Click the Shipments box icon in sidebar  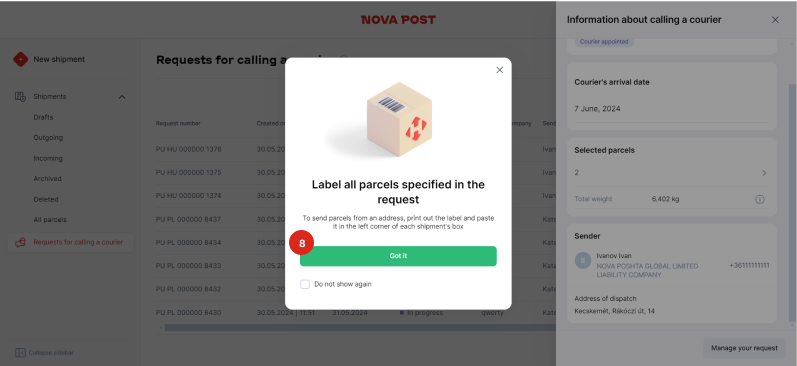pyautogui.click(x=20, y=97)
